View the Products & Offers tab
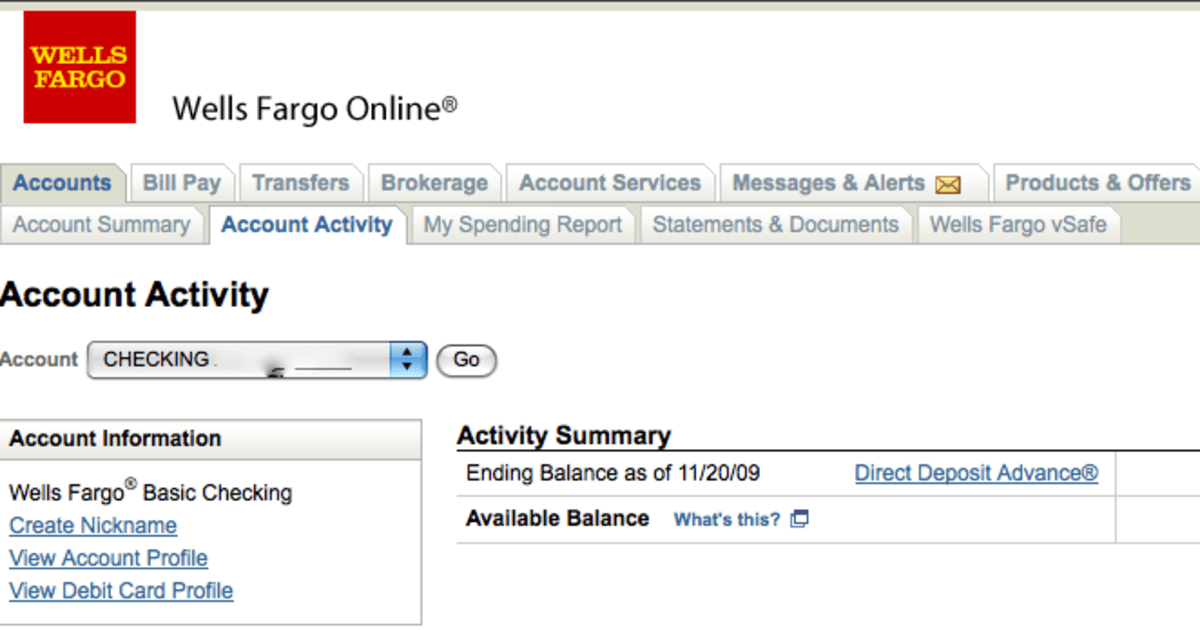Screen dimensions: 1200x630 1097,184
